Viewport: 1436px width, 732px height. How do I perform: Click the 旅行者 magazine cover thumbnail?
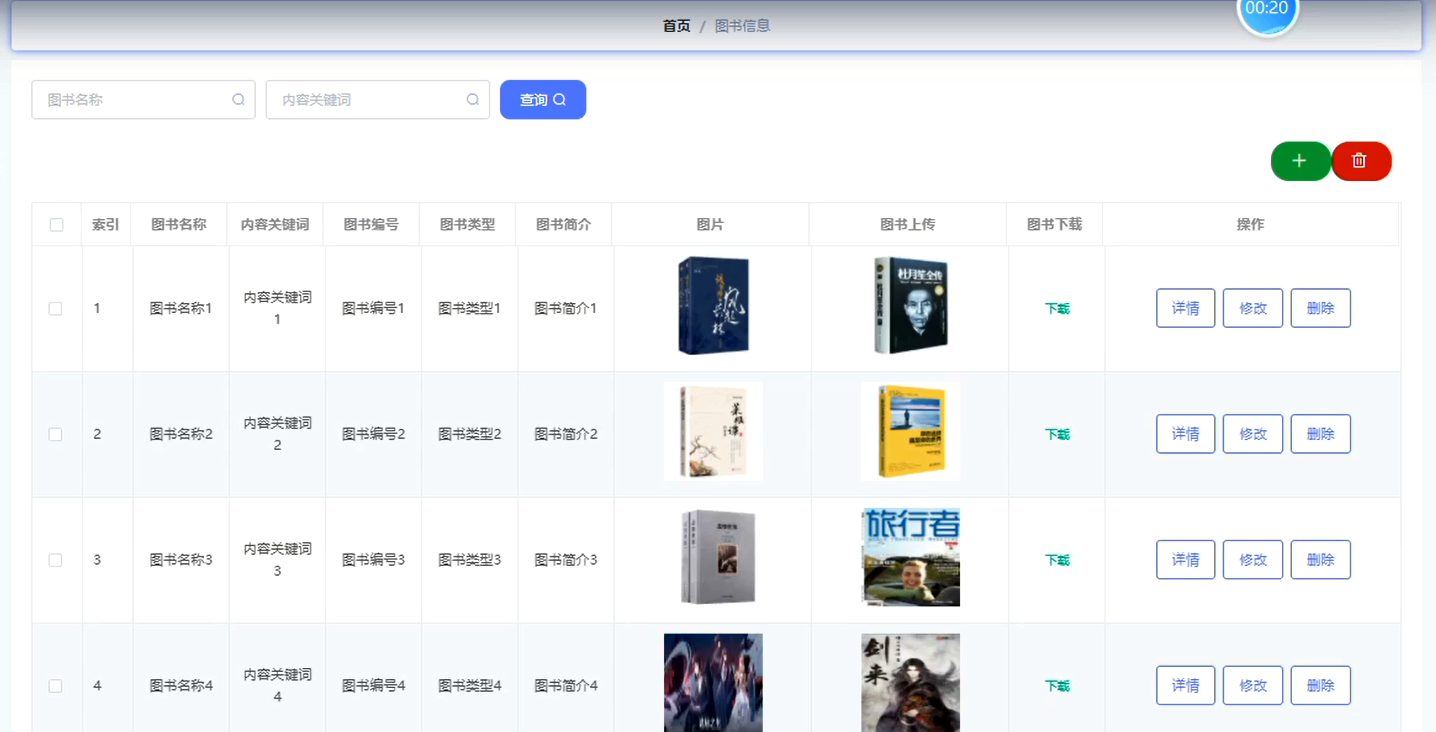click(909, 557)
